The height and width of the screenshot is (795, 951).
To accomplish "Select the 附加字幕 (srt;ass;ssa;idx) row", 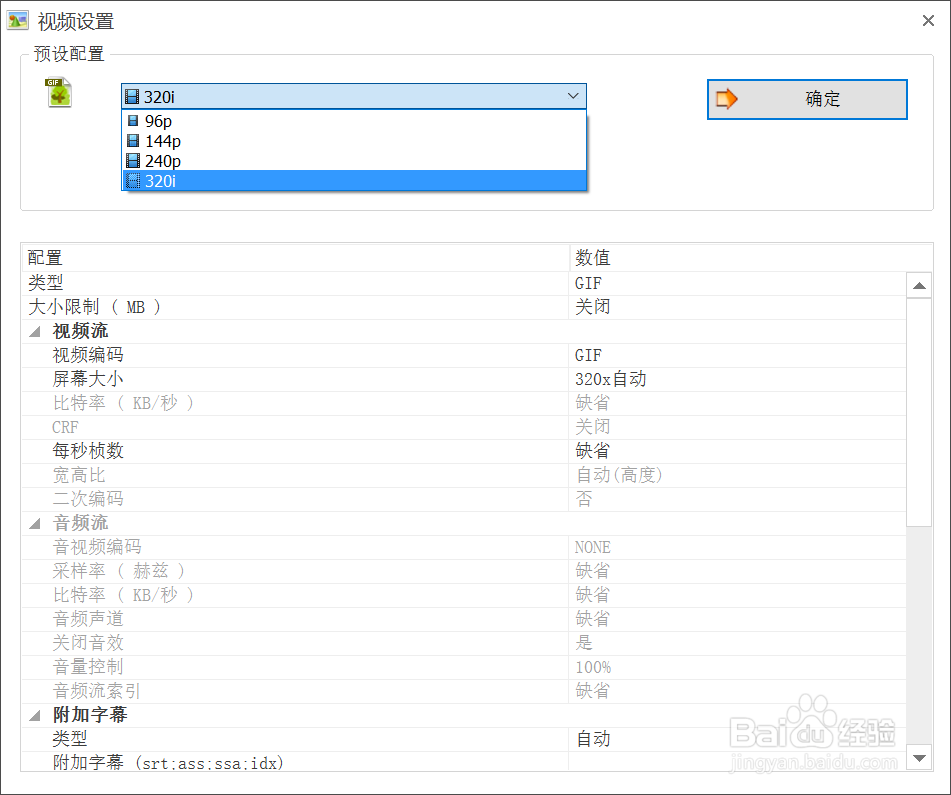I will 464,762.
